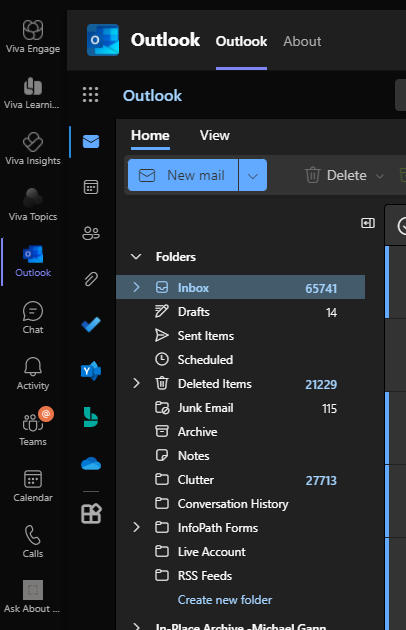Switch to the About tab
Viewport: 406px width, 630px height.
tap(302, 41)
